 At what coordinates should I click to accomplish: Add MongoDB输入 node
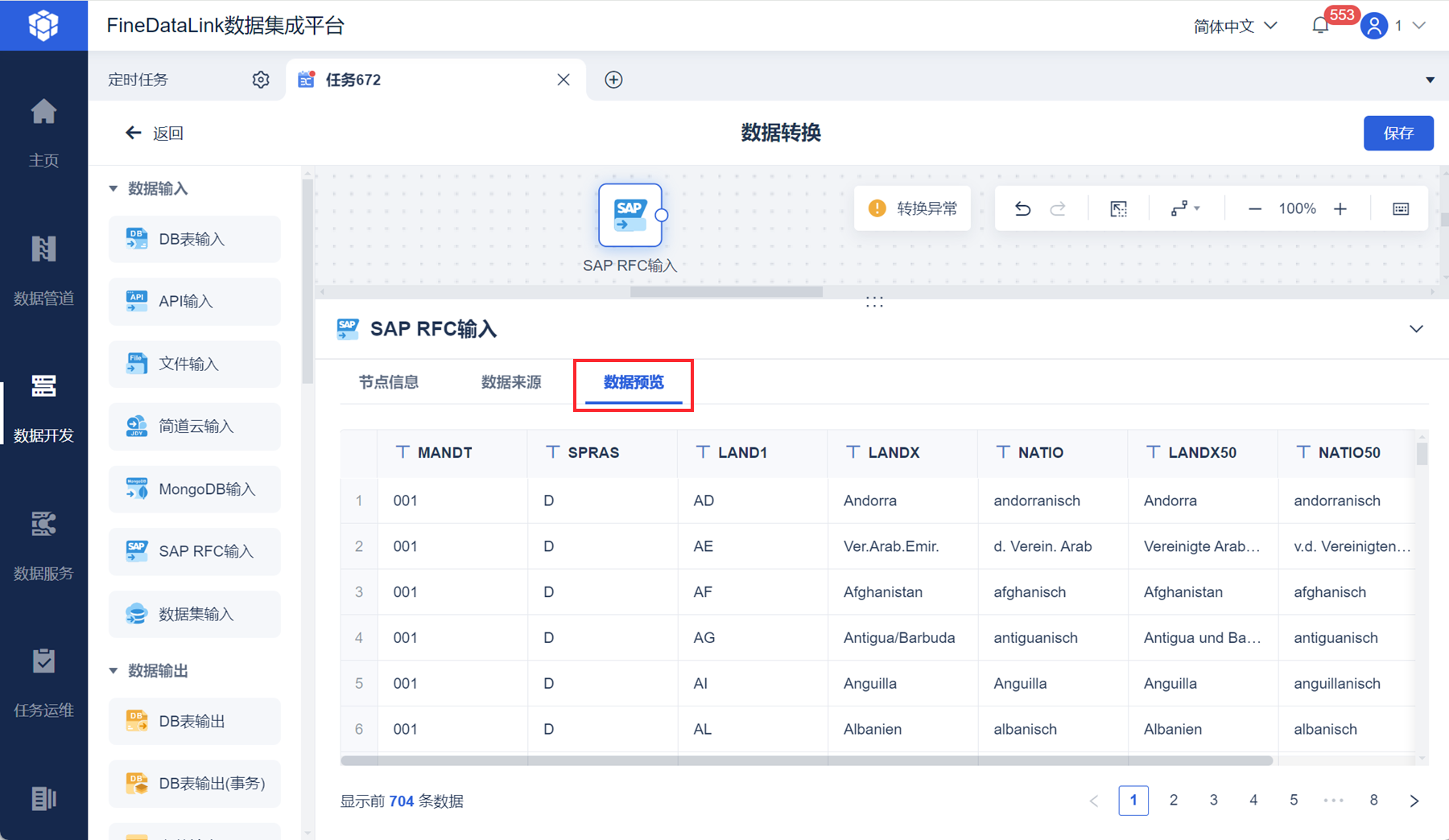195,489
